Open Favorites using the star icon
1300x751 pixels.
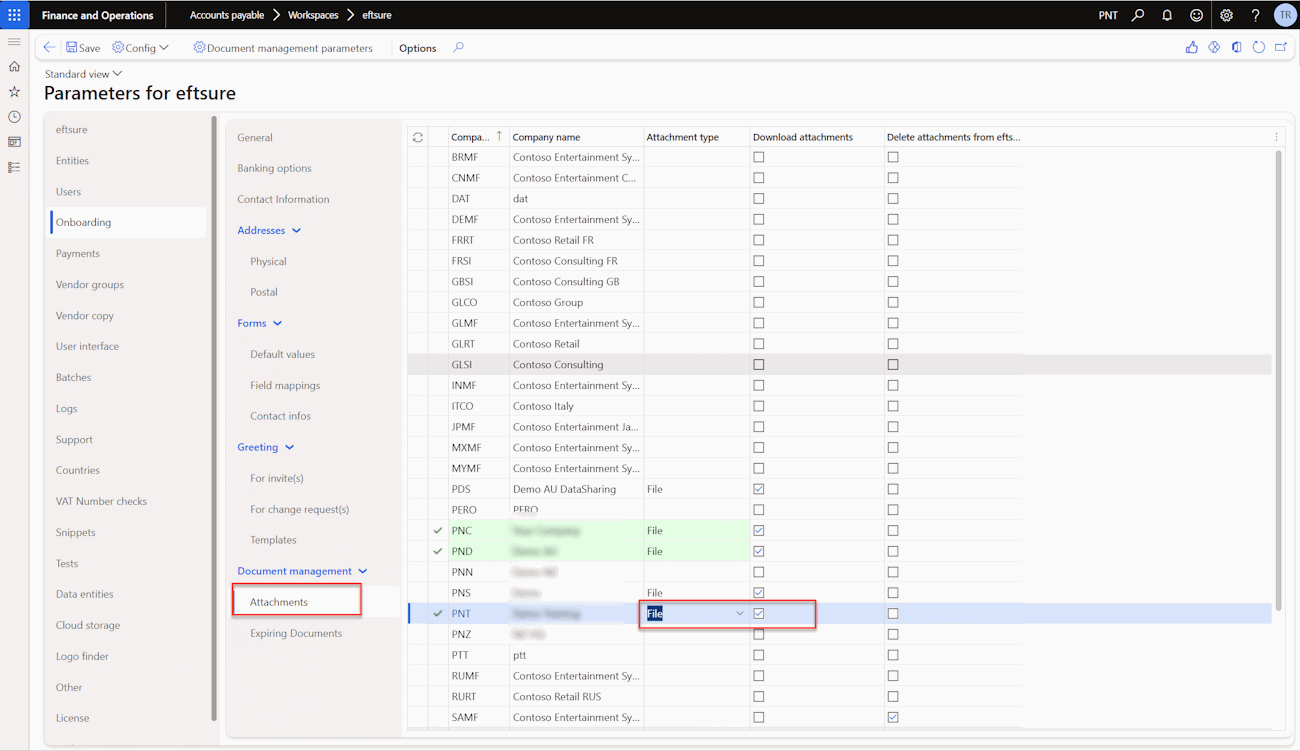click(14, 92)
